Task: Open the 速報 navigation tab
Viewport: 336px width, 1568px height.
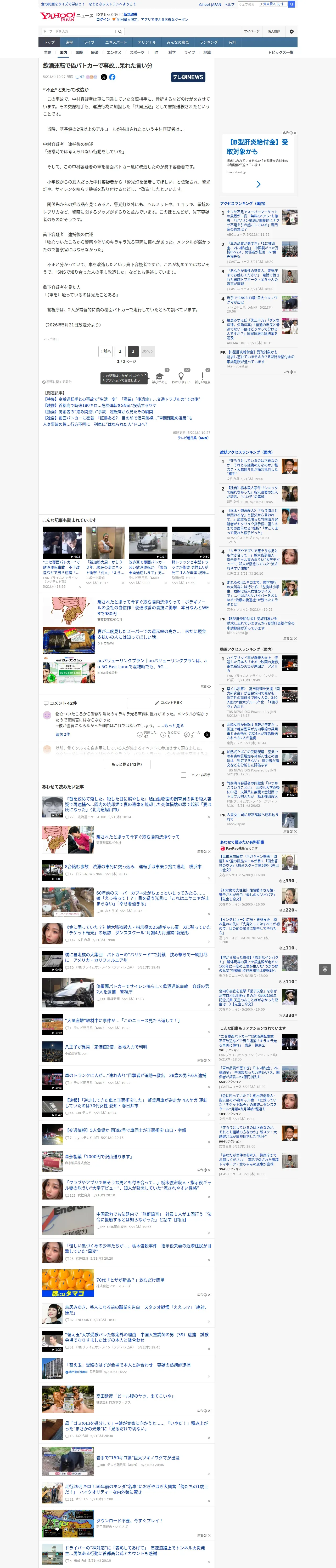Action: (x=69, y=43)
